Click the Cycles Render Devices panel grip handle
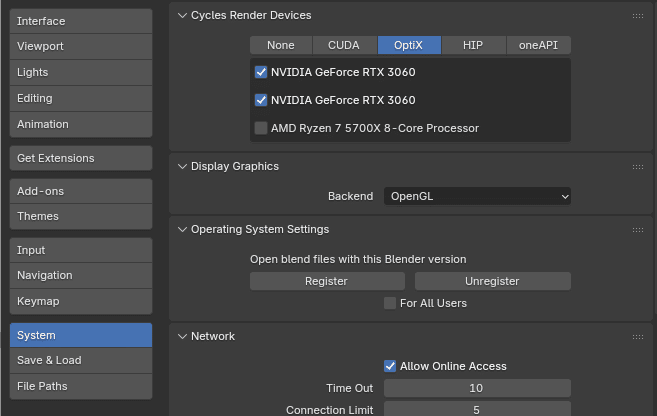This screenshot has width=657, height=416. coord(637,16)
